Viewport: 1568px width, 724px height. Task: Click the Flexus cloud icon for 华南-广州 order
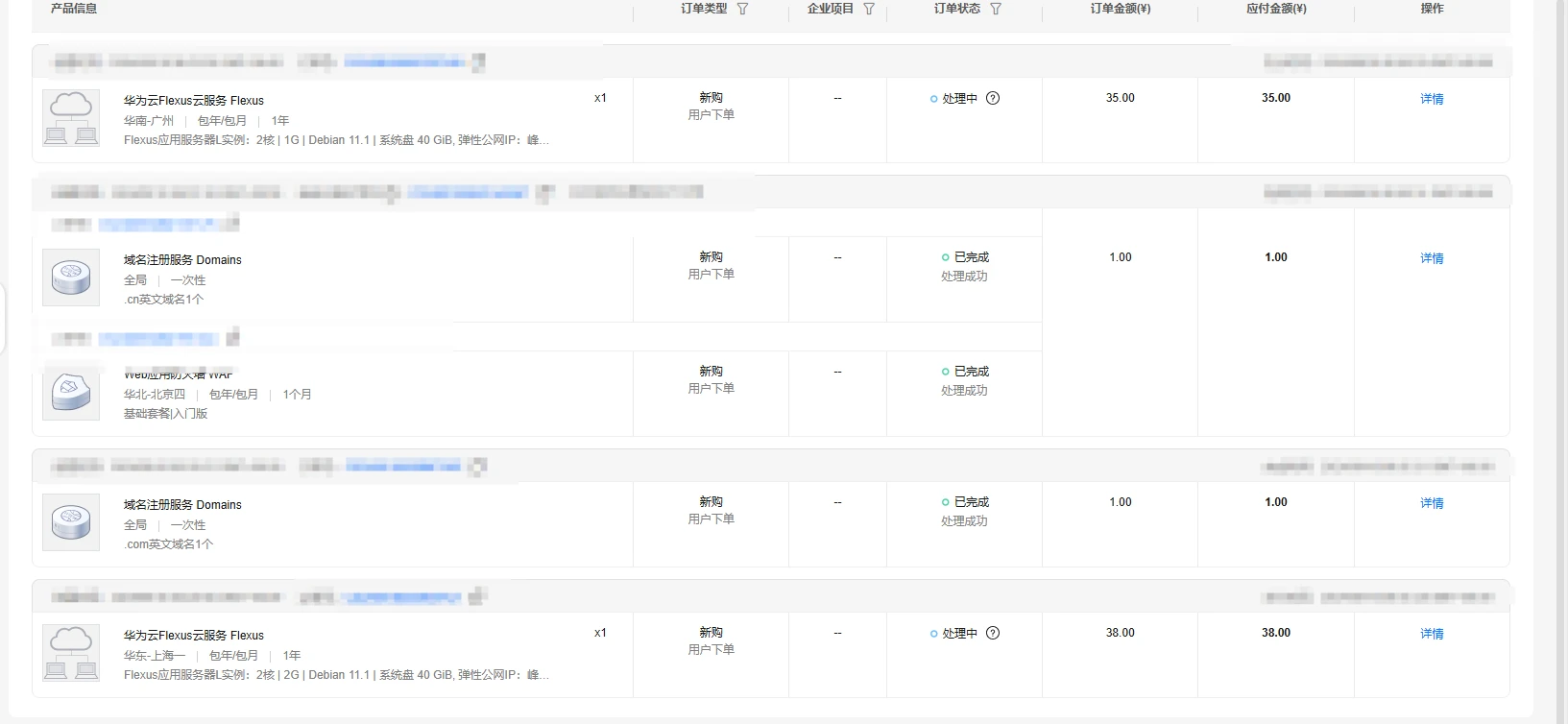[71, 118]
